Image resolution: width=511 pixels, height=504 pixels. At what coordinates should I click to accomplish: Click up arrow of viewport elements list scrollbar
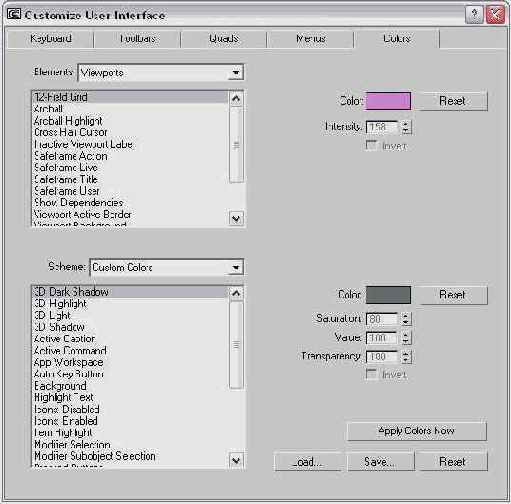[236, 98]
